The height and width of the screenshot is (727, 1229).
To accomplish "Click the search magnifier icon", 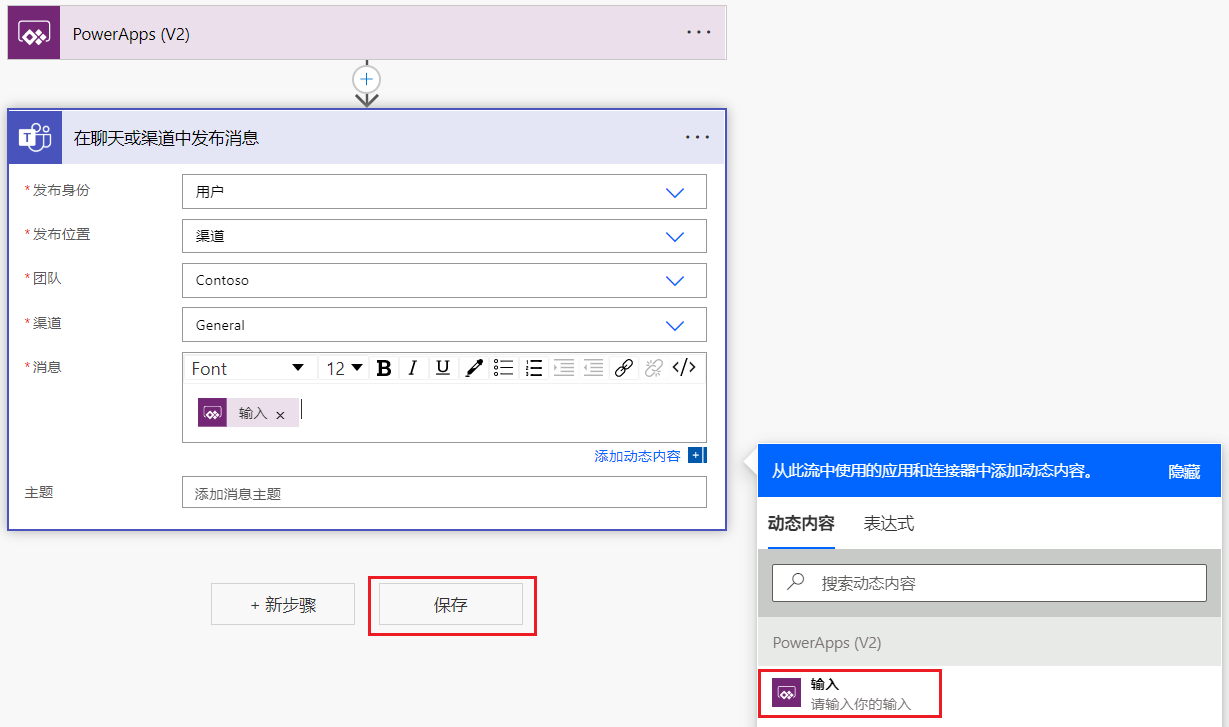I will pyautogui.click(x=797, y=581).
